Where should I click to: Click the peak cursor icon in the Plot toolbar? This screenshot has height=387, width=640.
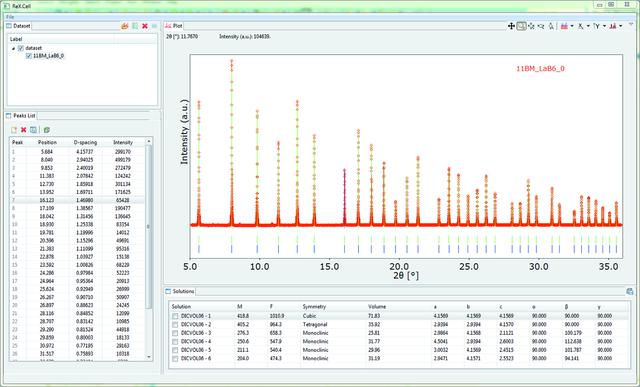coord(551,26)
